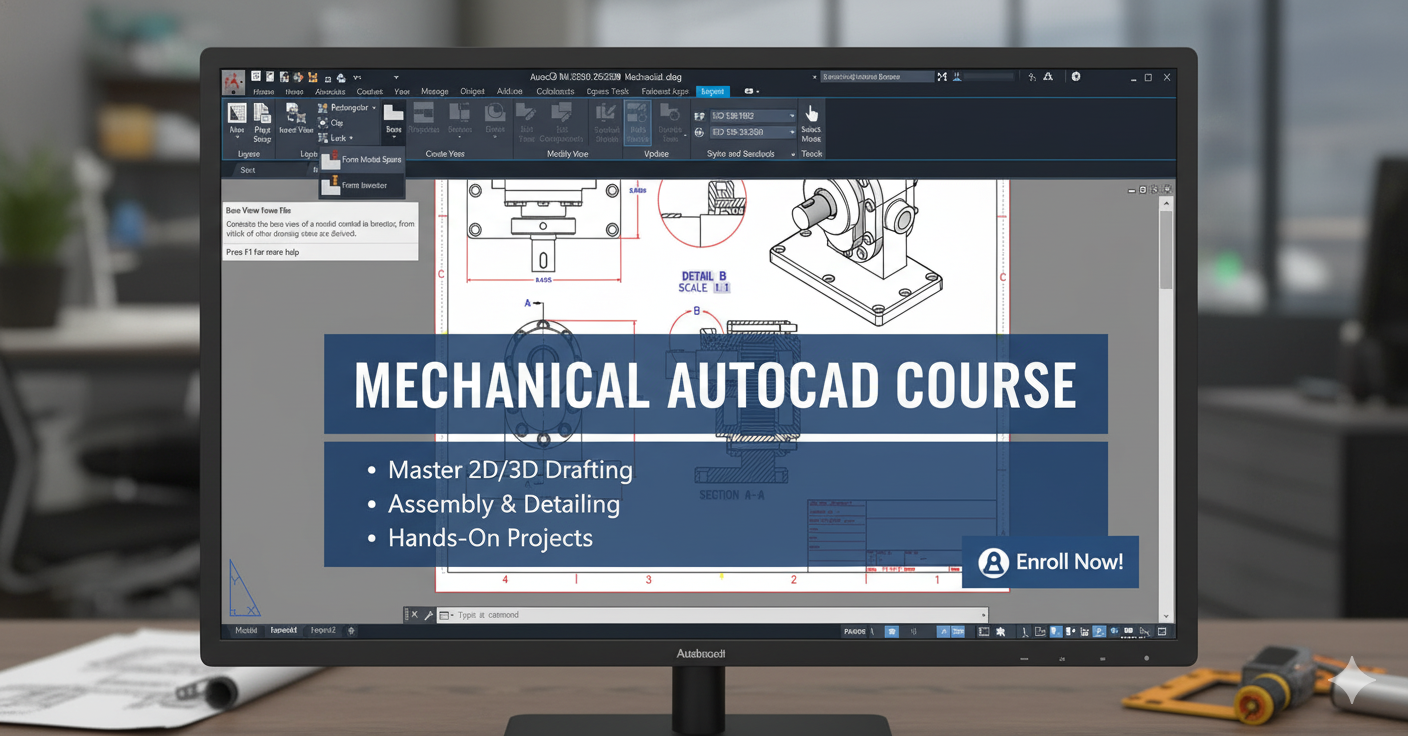Screen dimensions: 1408x736
Task: Click the Select Mode hand icon
Action: 811,113
